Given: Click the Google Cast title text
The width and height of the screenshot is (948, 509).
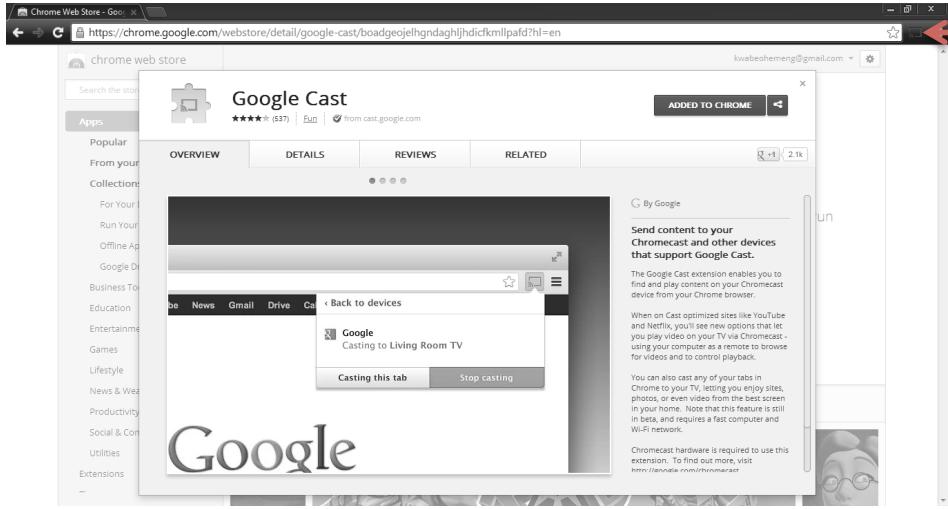Looking at the screenshot, I should tap(289, 98).
